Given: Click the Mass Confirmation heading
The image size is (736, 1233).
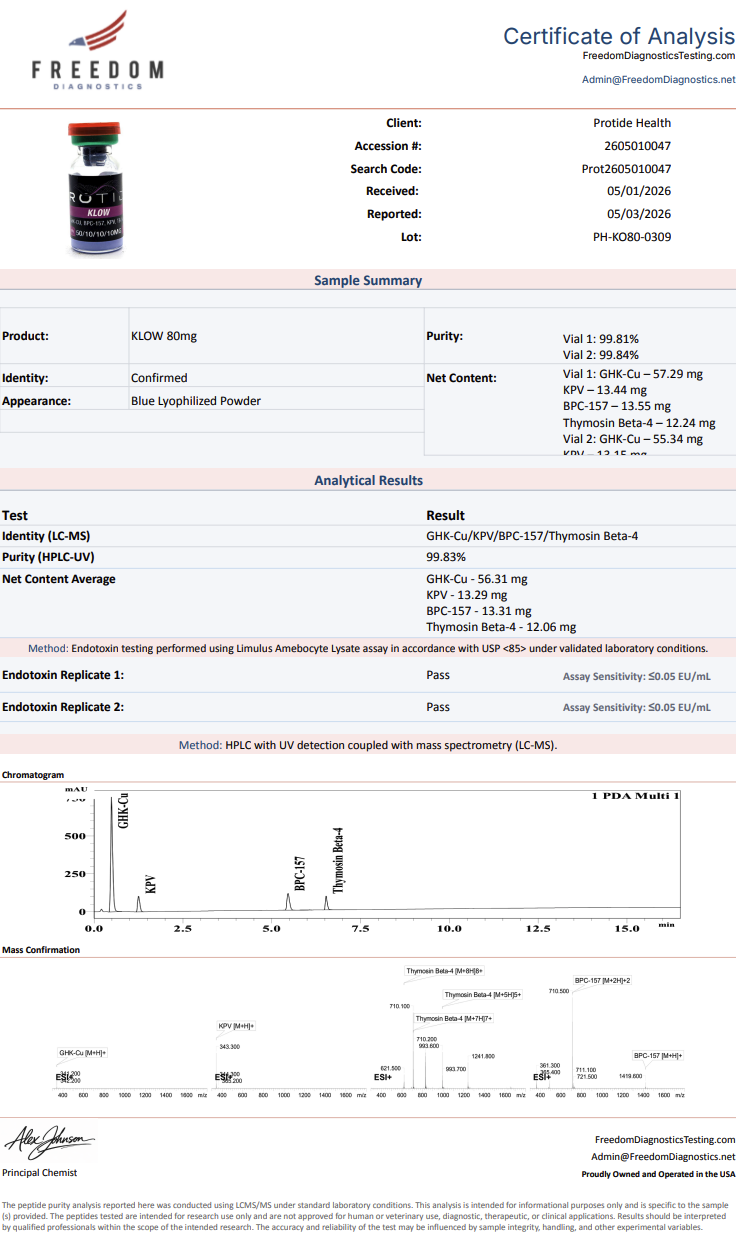Looking at the screenshot, I should click(x=41, y=950).
